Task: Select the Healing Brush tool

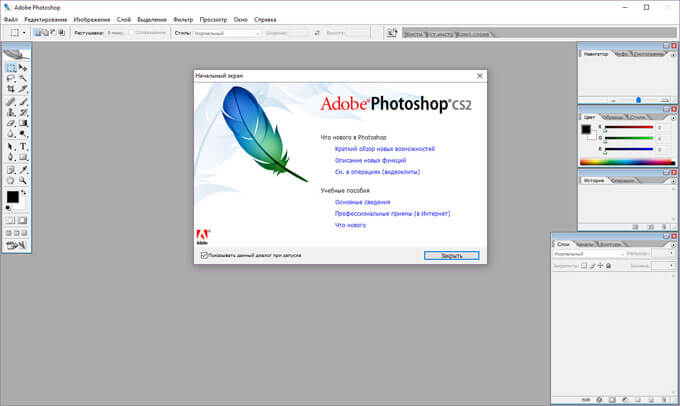Action: click(11, 102)
